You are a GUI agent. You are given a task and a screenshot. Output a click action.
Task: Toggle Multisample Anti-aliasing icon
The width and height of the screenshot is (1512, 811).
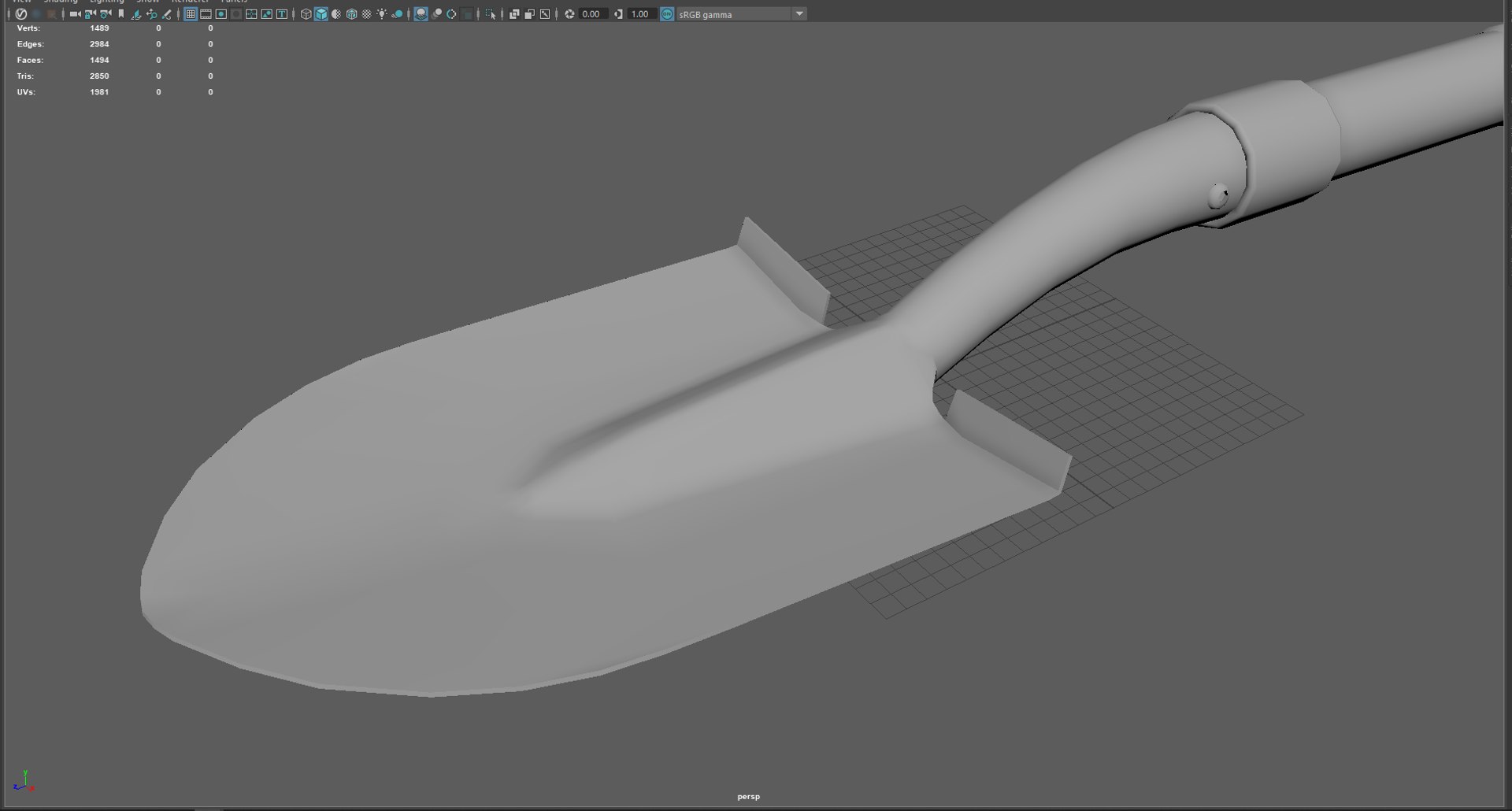pyautogui.click(x=451, y=14)
